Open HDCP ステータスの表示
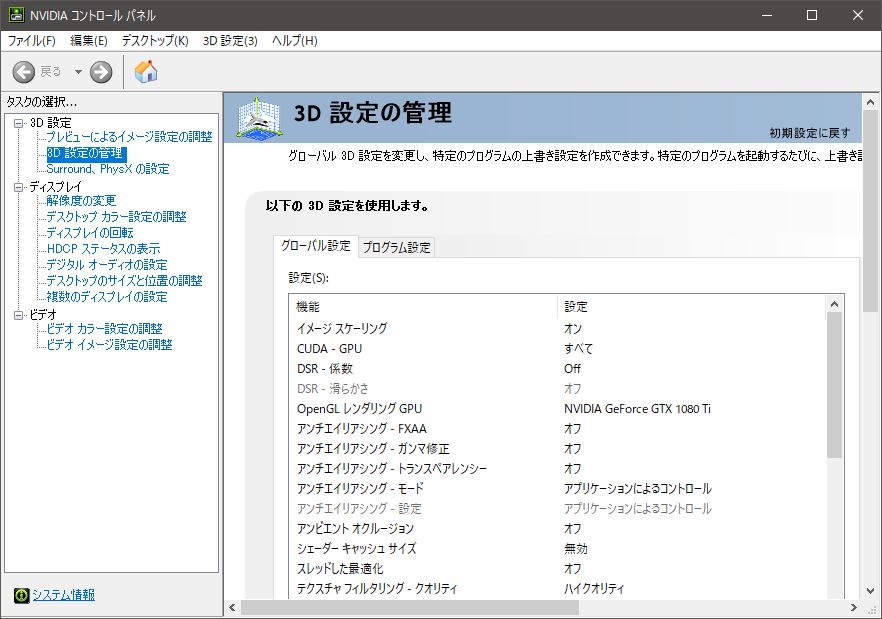This screenshot has width=882, height=619. tap(103, 249)
